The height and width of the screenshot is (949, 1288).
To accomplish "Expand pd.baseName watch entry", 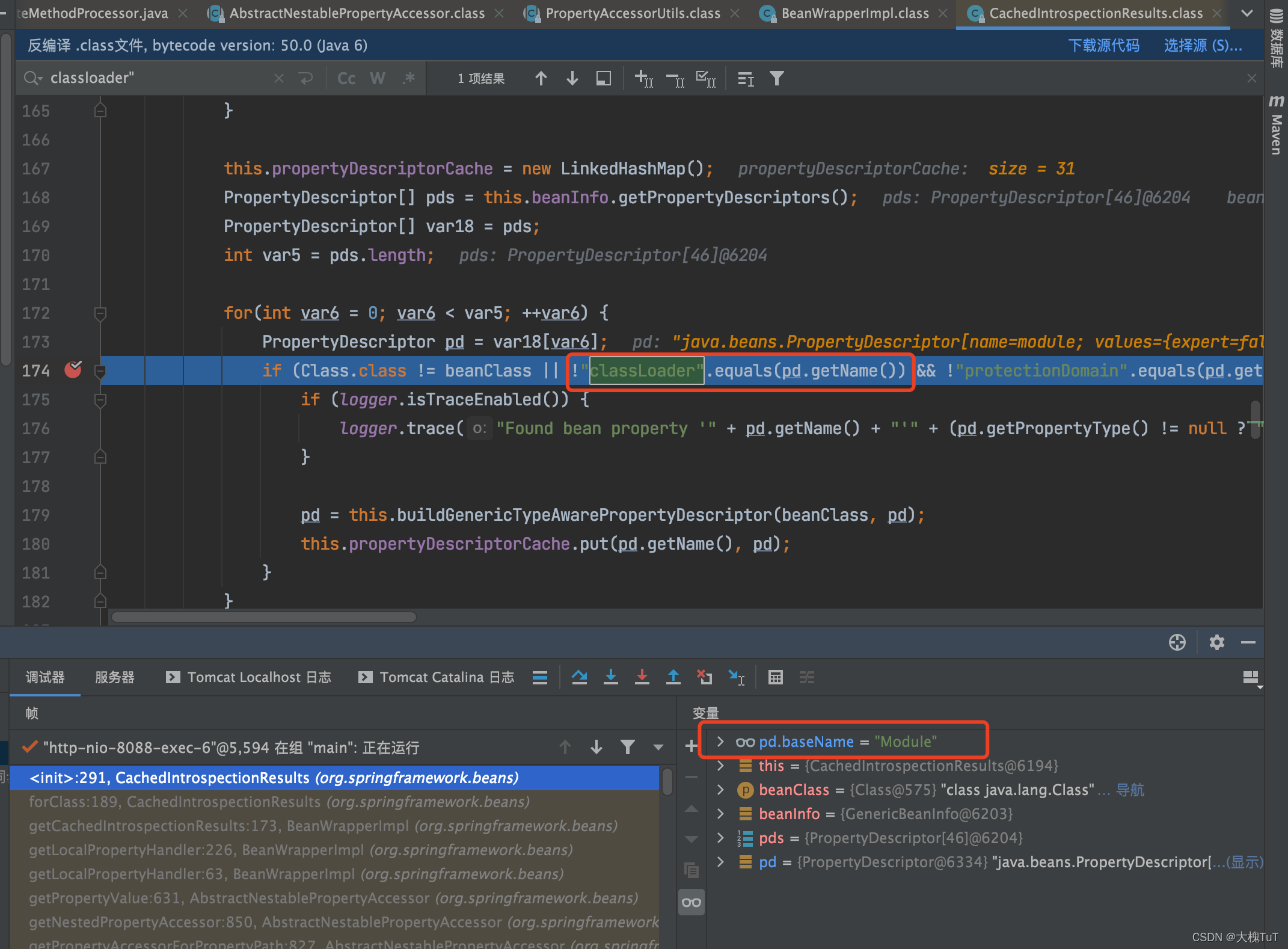I will pos(720,742).
